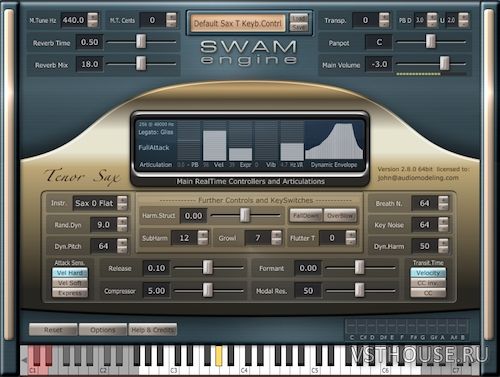Click the Rand.Dyn stepper arrows
This screenshot has height=377, width=500.
click(x=122, y=225)
